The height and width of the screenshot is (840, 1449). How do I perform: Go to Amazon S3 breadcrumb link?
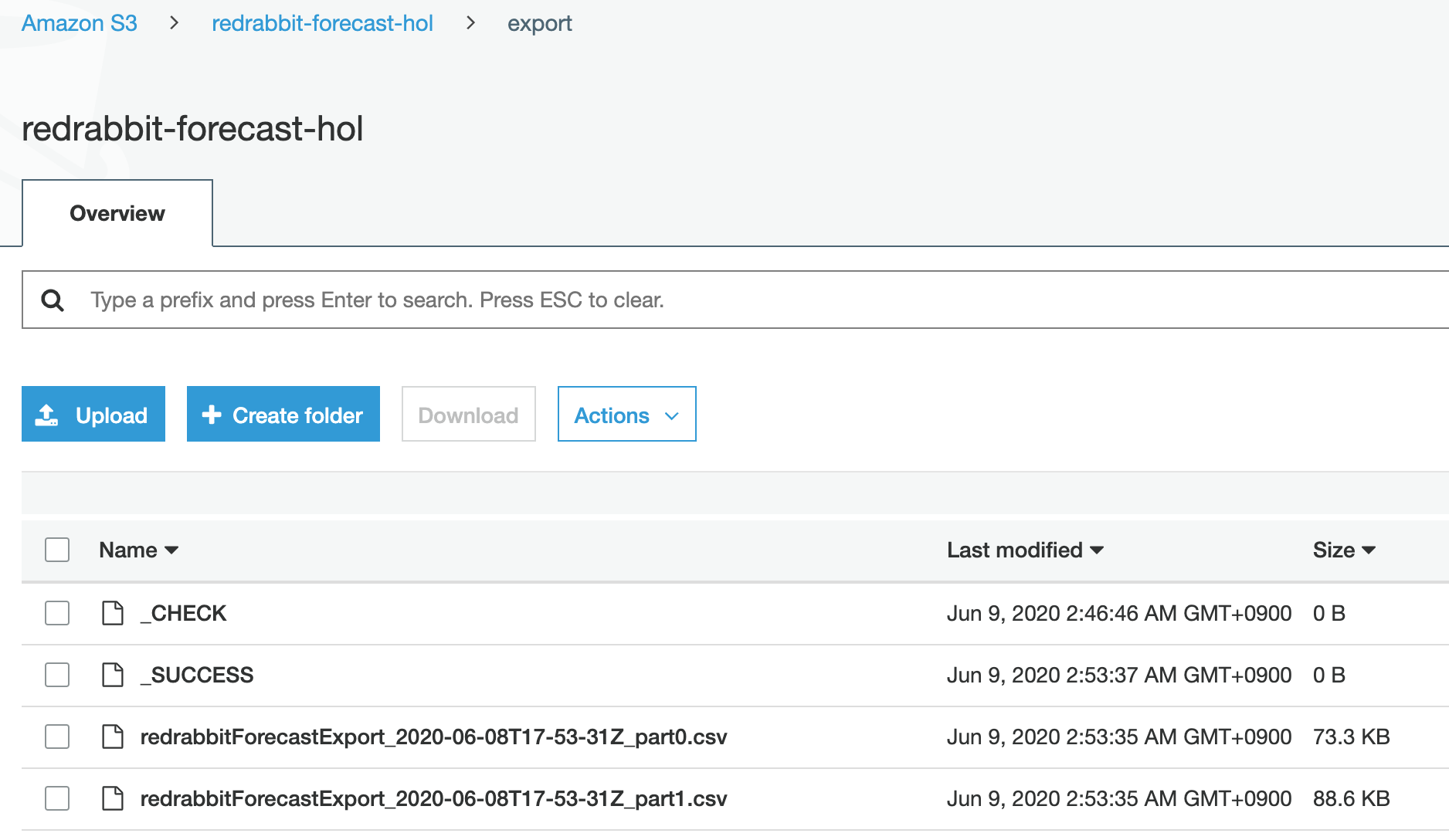tap(80, 23)
